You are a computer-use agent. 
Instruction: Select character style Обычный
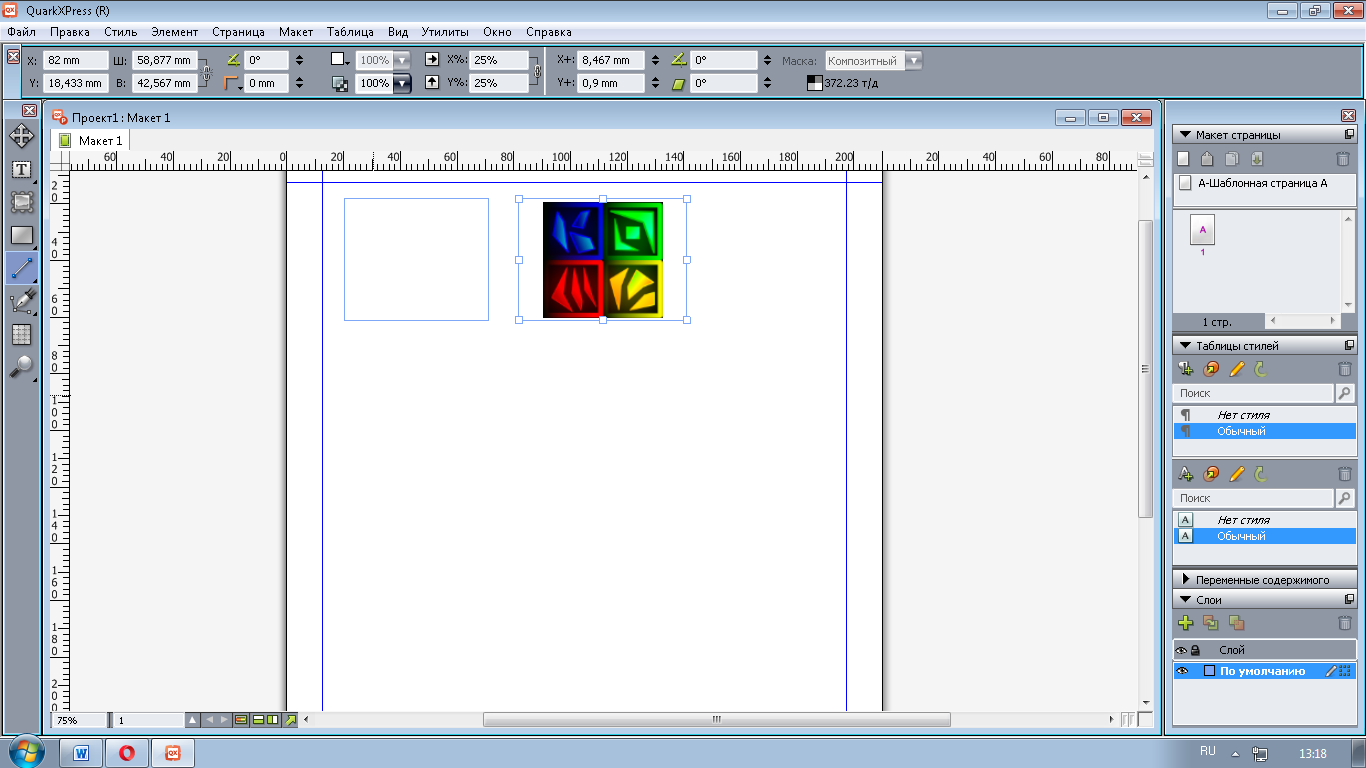click(x=1264, y=536)
